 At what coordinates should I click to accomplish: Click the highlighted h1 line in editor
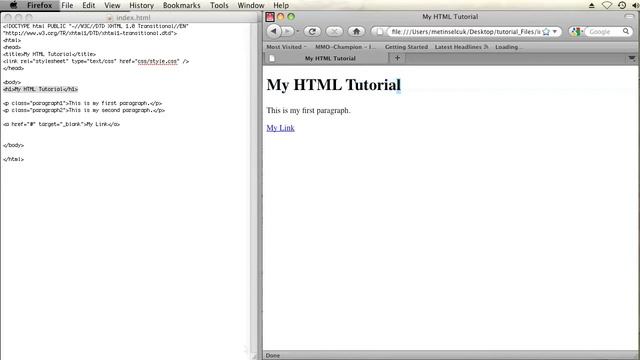coord(40,89)
